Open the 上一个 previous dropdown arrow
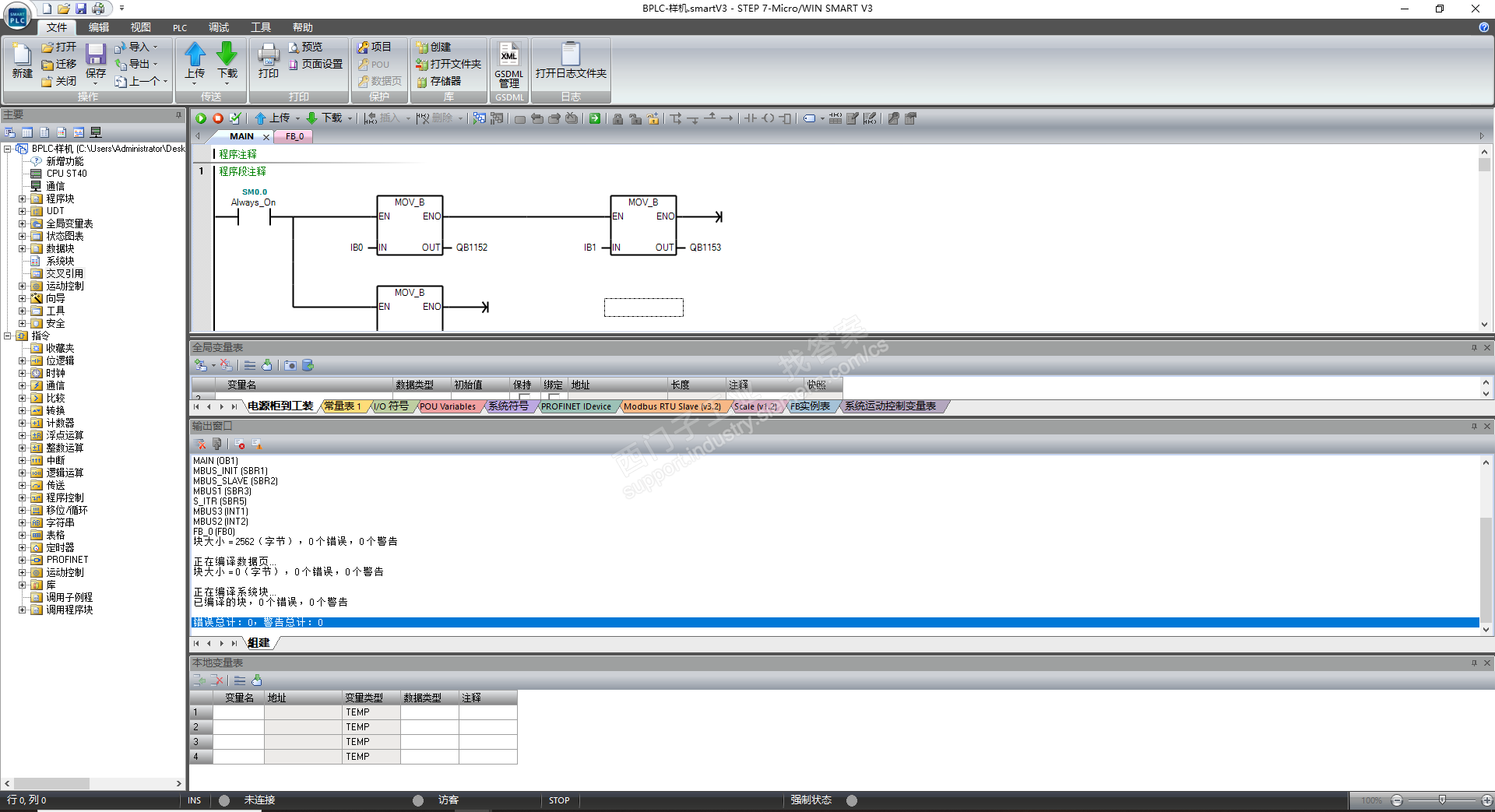The width and height of the screenshot is (1495, 812). click(x=165, y=81)
